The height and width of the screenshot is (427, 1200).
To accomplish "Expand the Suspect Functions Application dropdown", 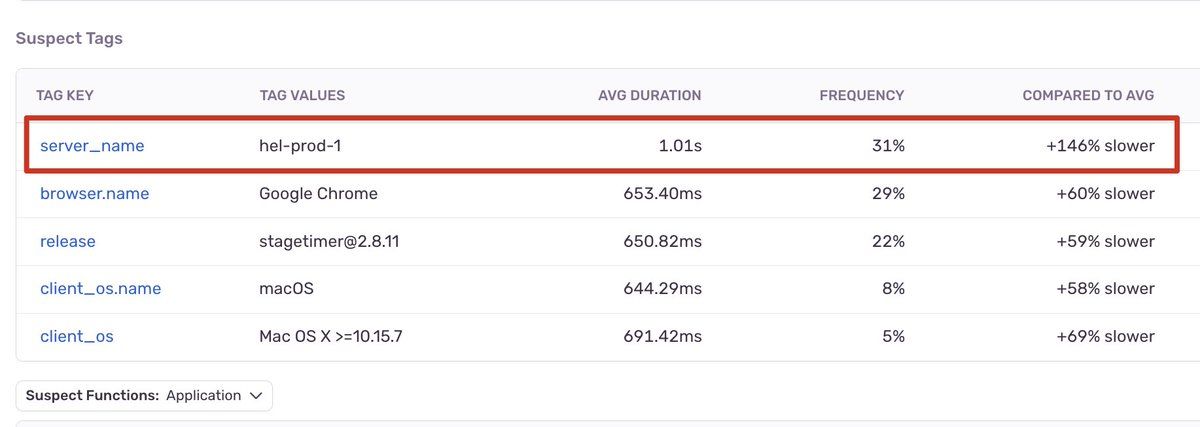I will [x=144, y=396].
